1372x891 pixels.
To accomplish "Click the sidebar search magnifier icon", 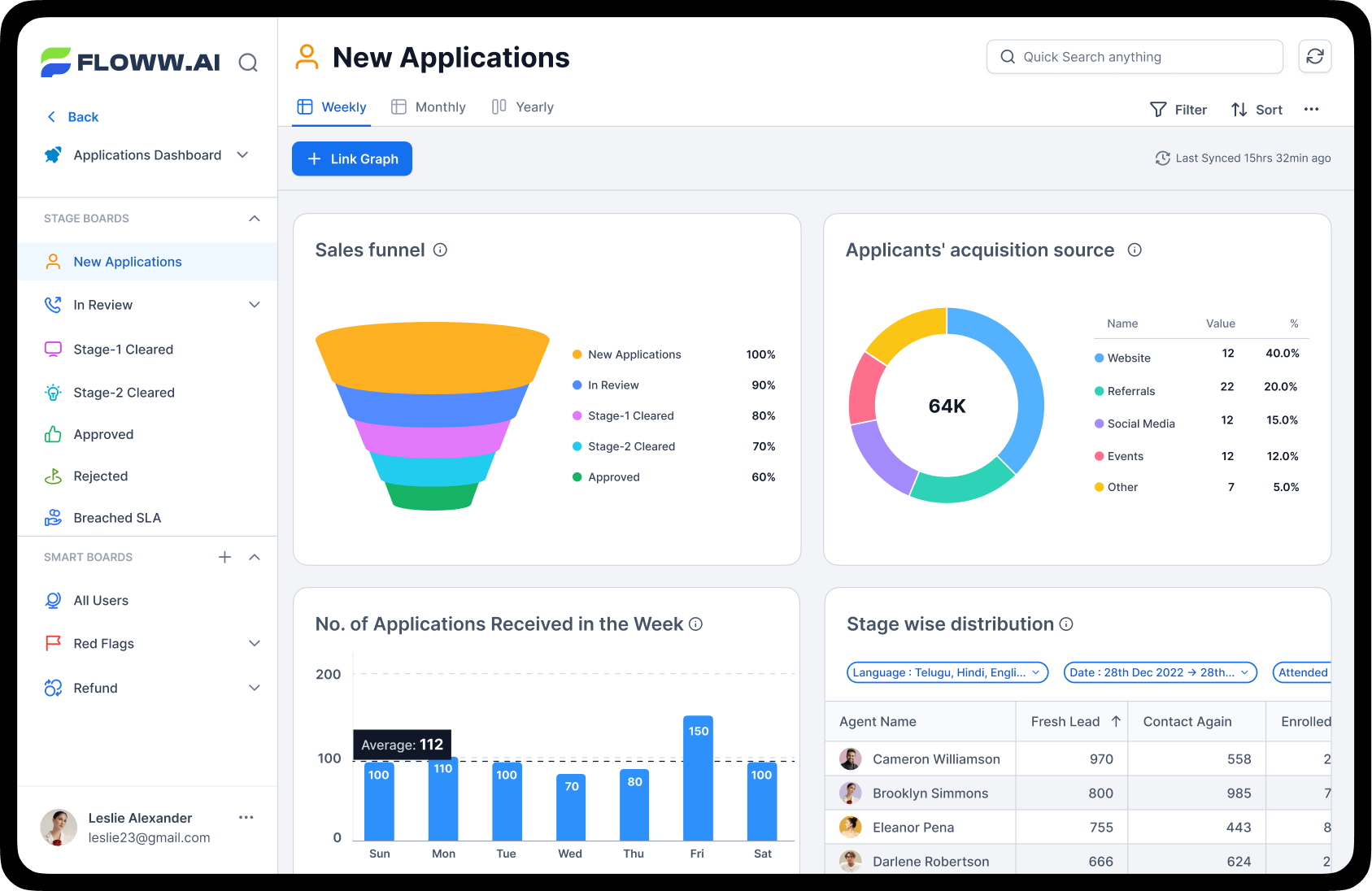I will click(248, 63).
